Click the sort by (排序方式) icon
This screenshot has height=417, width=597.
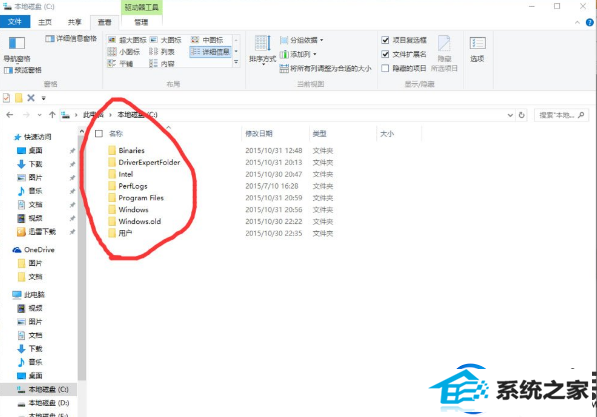[262, 50]
